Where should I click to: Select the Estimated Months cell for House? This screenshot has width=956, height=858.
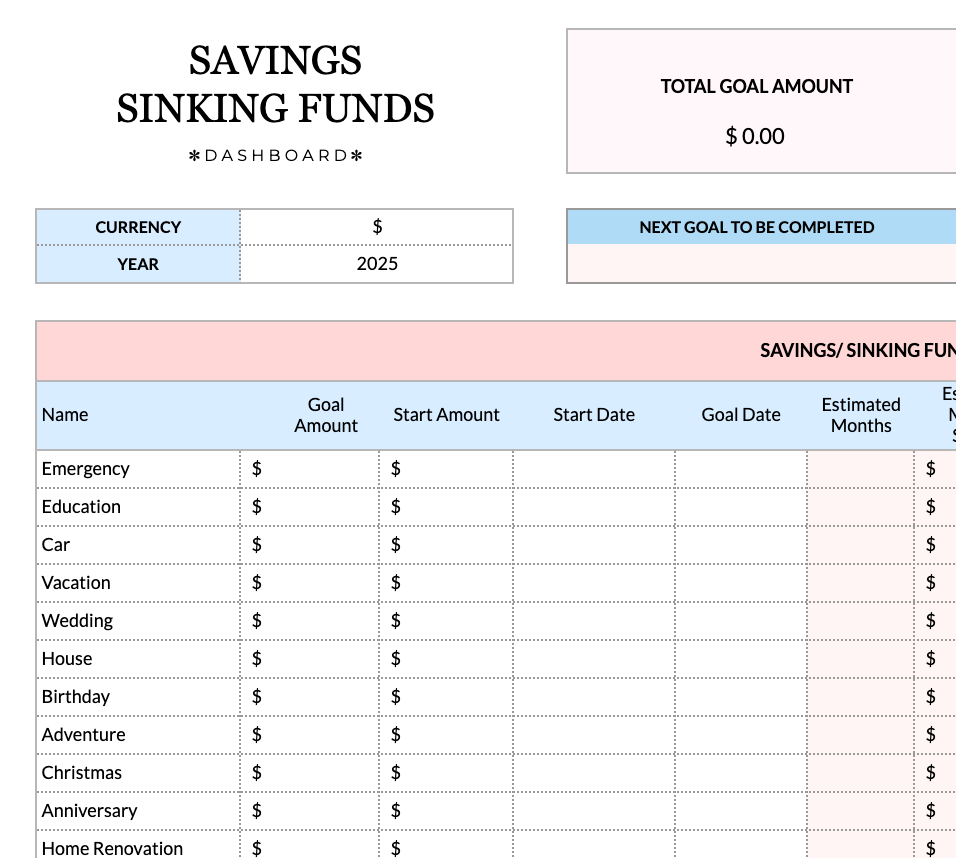[861, 658]
